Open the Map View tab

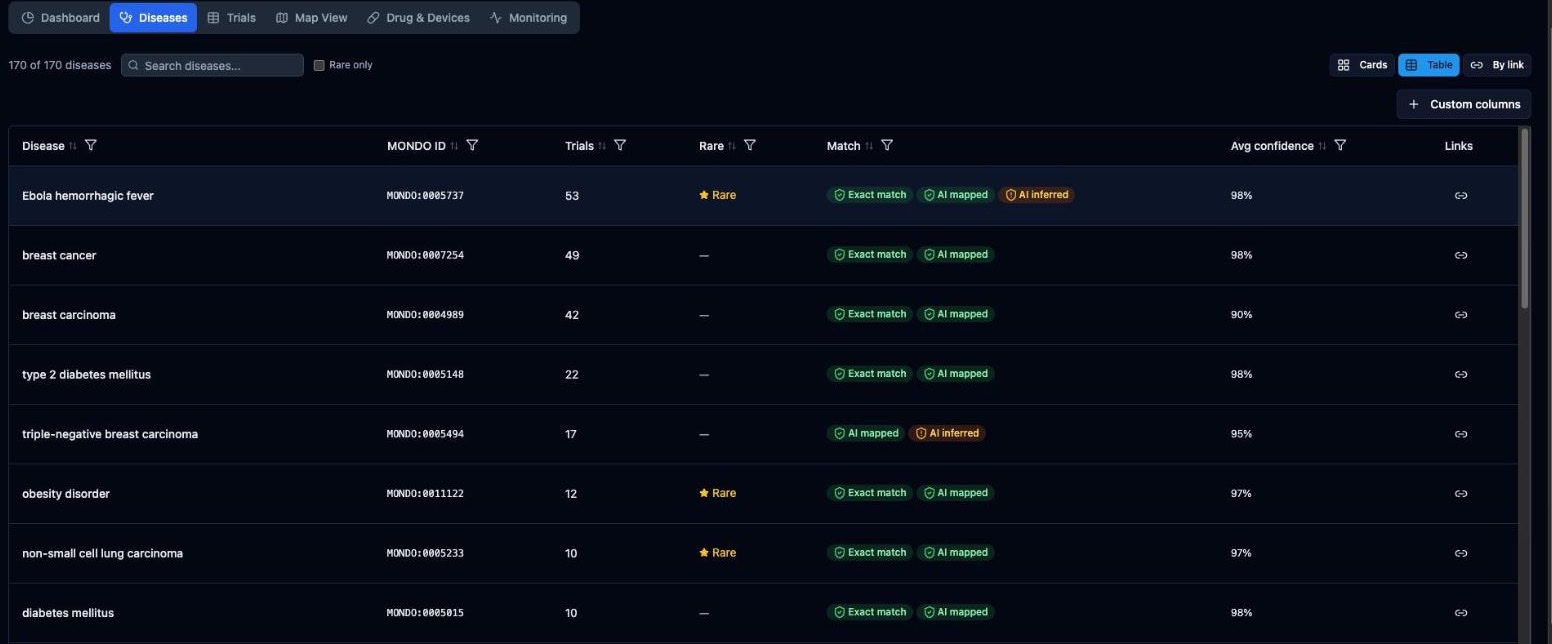(x=311, y=18)
